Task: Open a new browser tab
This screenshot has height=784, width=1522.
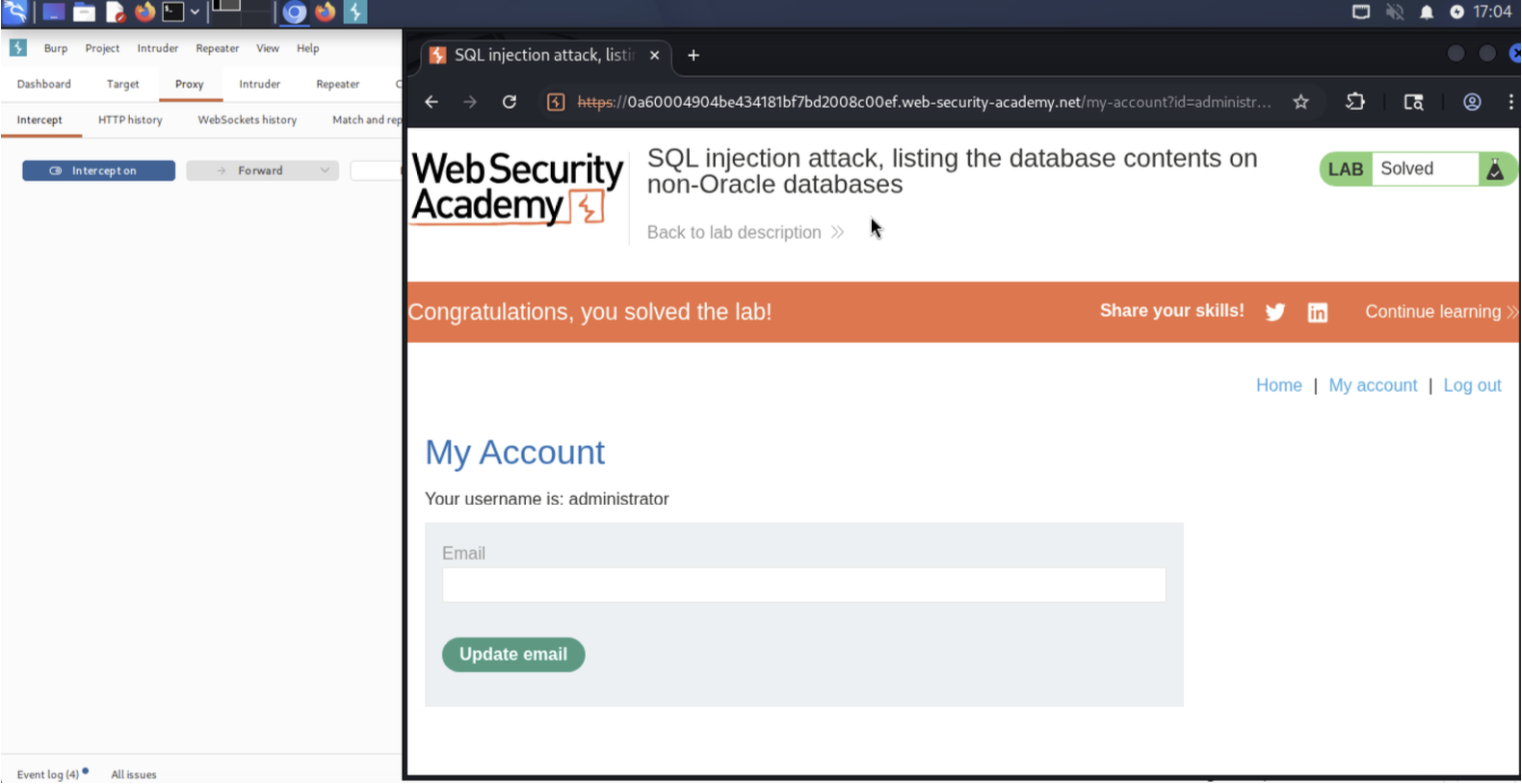Action: pyautogui.click(x=693, y=56)
